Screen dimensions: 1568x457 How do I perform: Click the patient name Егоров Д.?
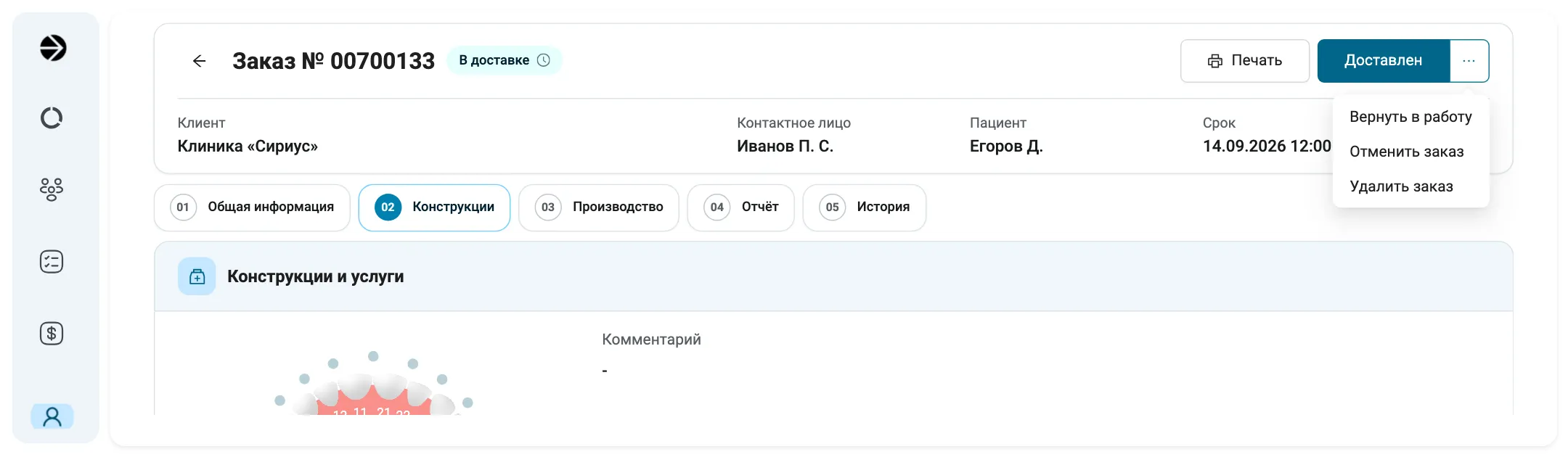(x=1006, y=147)
